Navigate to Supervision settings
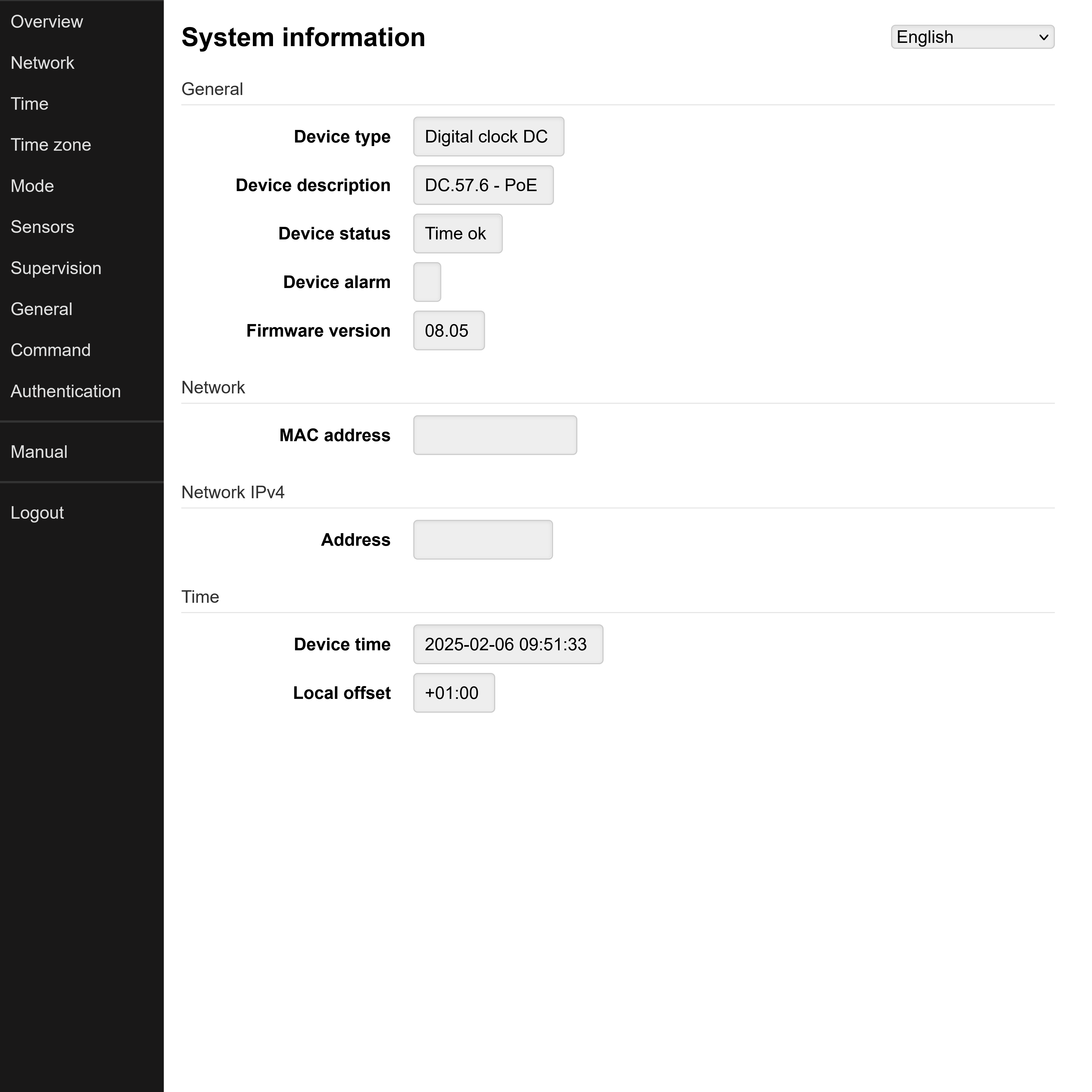This screenshot has width=1092, height=1092. pyautogui.click(x=56, y=268)
